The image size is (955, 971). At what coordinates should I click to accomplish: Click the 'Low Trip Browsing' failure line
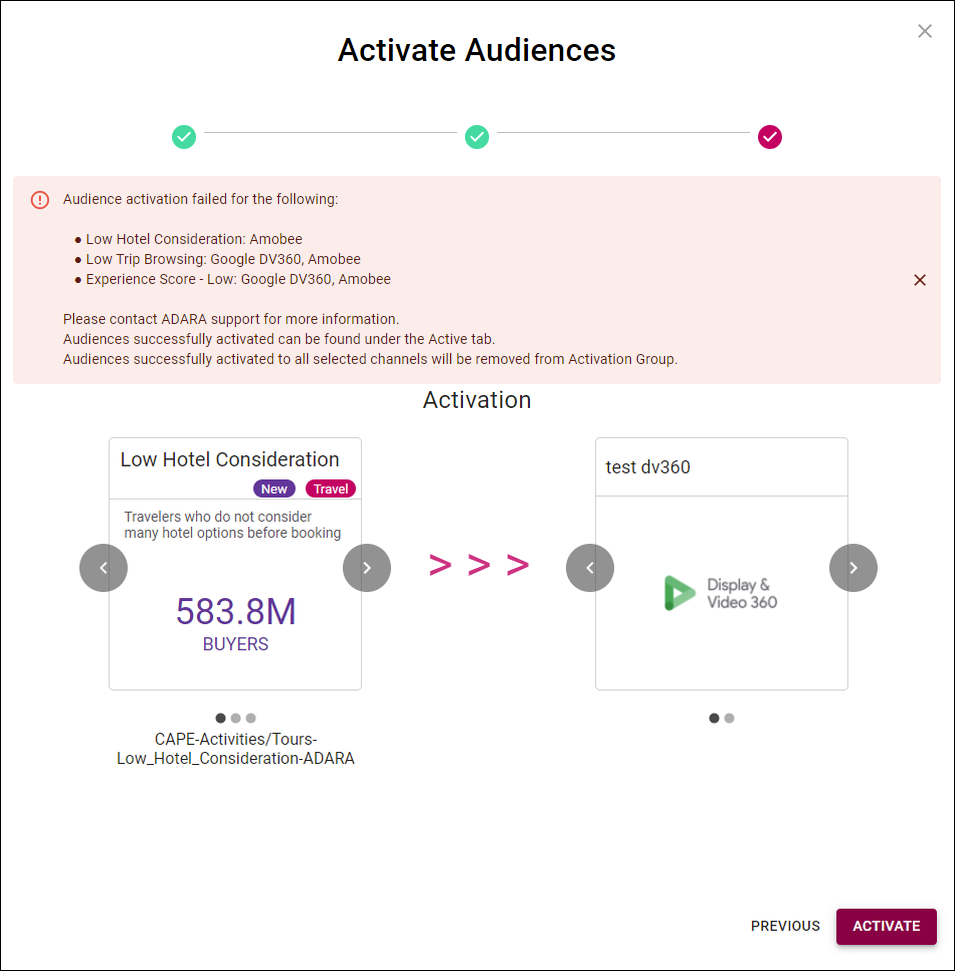[223, 259]
